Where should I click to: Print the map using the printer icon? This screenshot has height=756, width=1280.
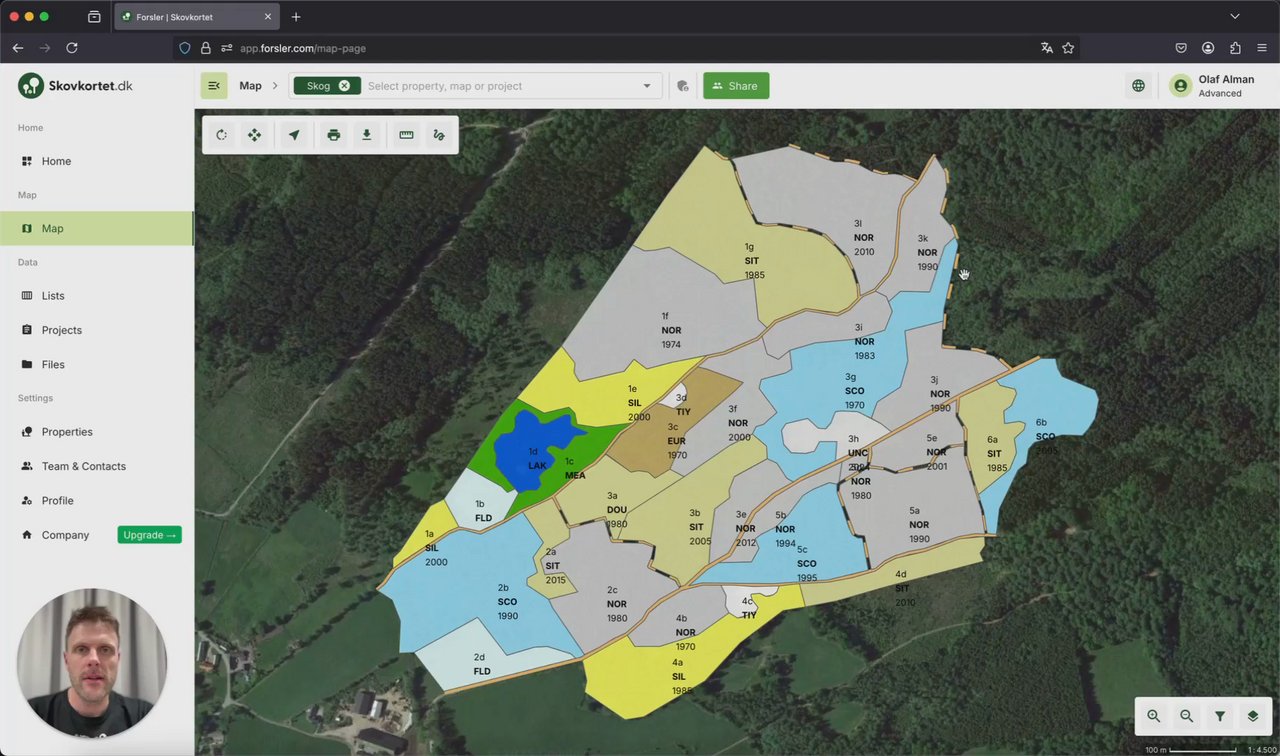pos(334,135)
